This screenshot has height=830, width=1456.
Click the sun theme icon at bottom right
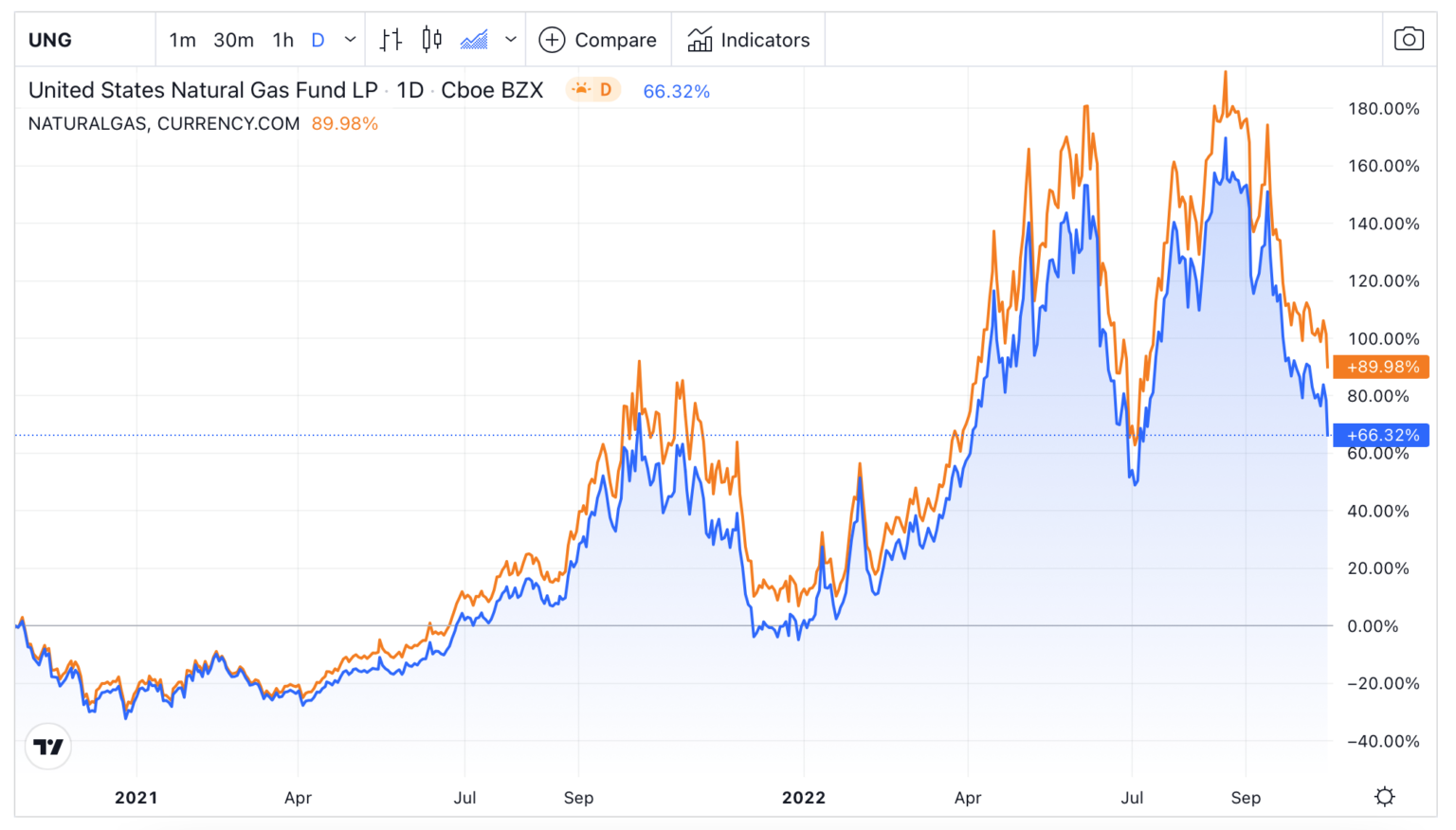pyautogui.click(x=1385, y=796)
